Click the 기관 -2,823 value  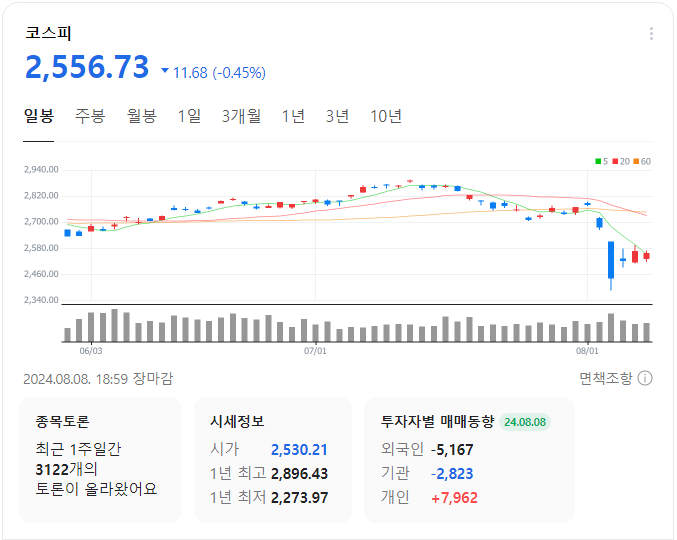pyautogui.click(x=452, y=474)
